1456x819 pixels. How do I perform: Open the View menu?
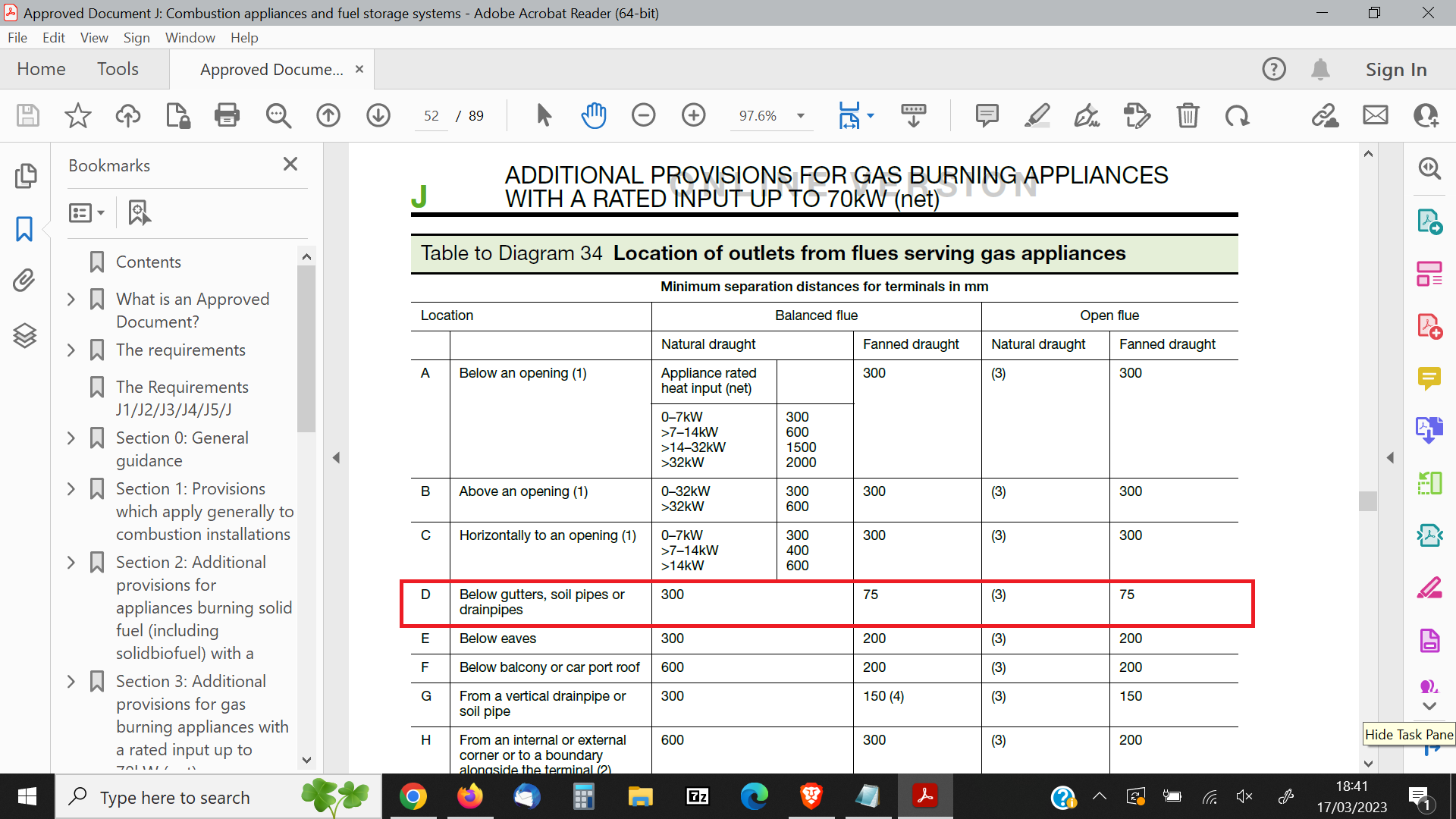93,37
